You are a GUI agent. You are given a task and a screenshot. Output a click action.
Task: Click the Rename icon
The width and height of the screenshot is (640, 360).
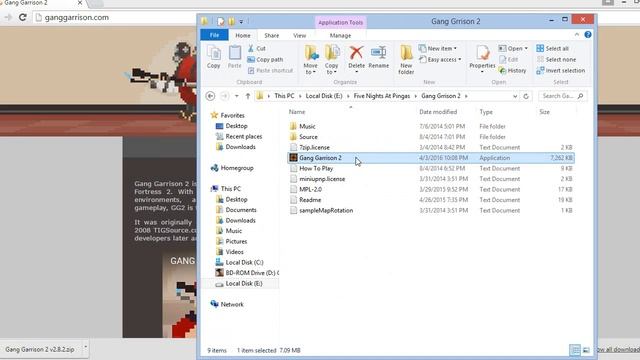click(379, 53)
